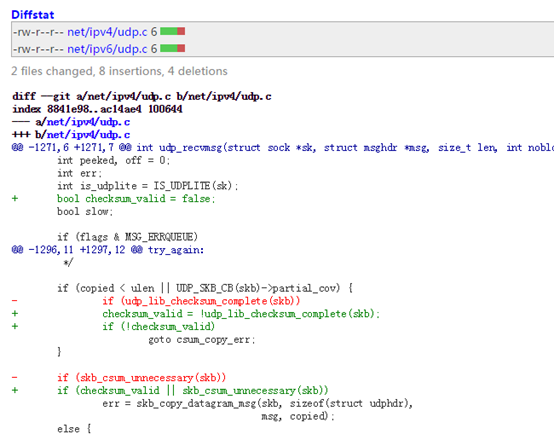The width and height of the screenshot is (554, 440).
Task: Click removed line 'if (udp_lib_checksum_complete(skb))'
Action: pos(201,301)
